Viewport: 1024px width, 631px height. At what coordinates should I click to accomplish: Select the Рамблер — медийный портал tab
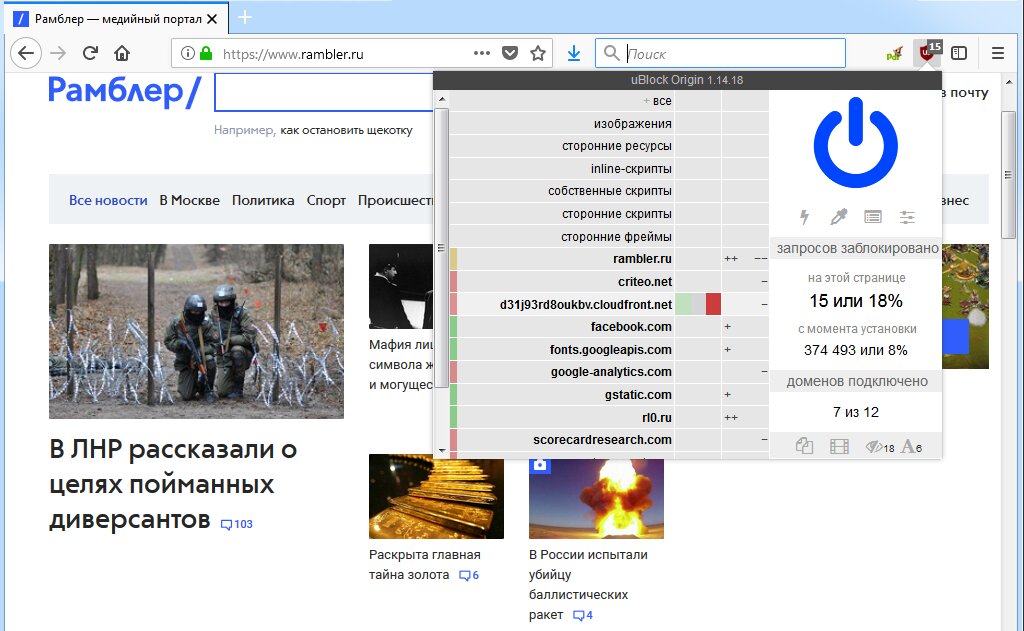point(117,18)
